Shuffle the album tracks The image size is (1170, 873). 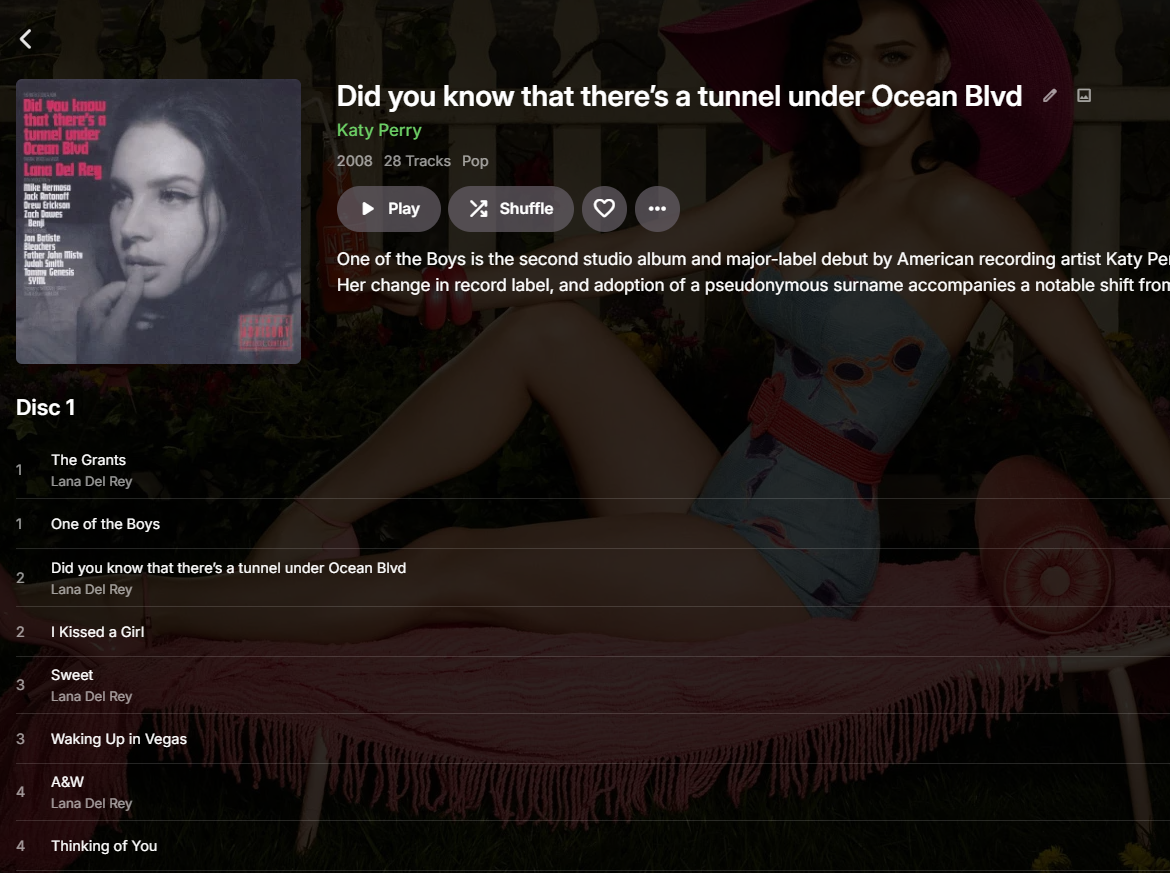(511, 209)
